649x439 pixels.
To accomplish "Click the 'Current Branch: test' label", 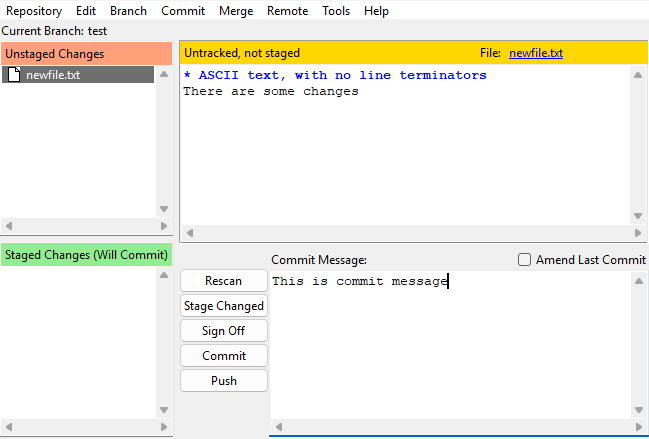I will point(54,31).
